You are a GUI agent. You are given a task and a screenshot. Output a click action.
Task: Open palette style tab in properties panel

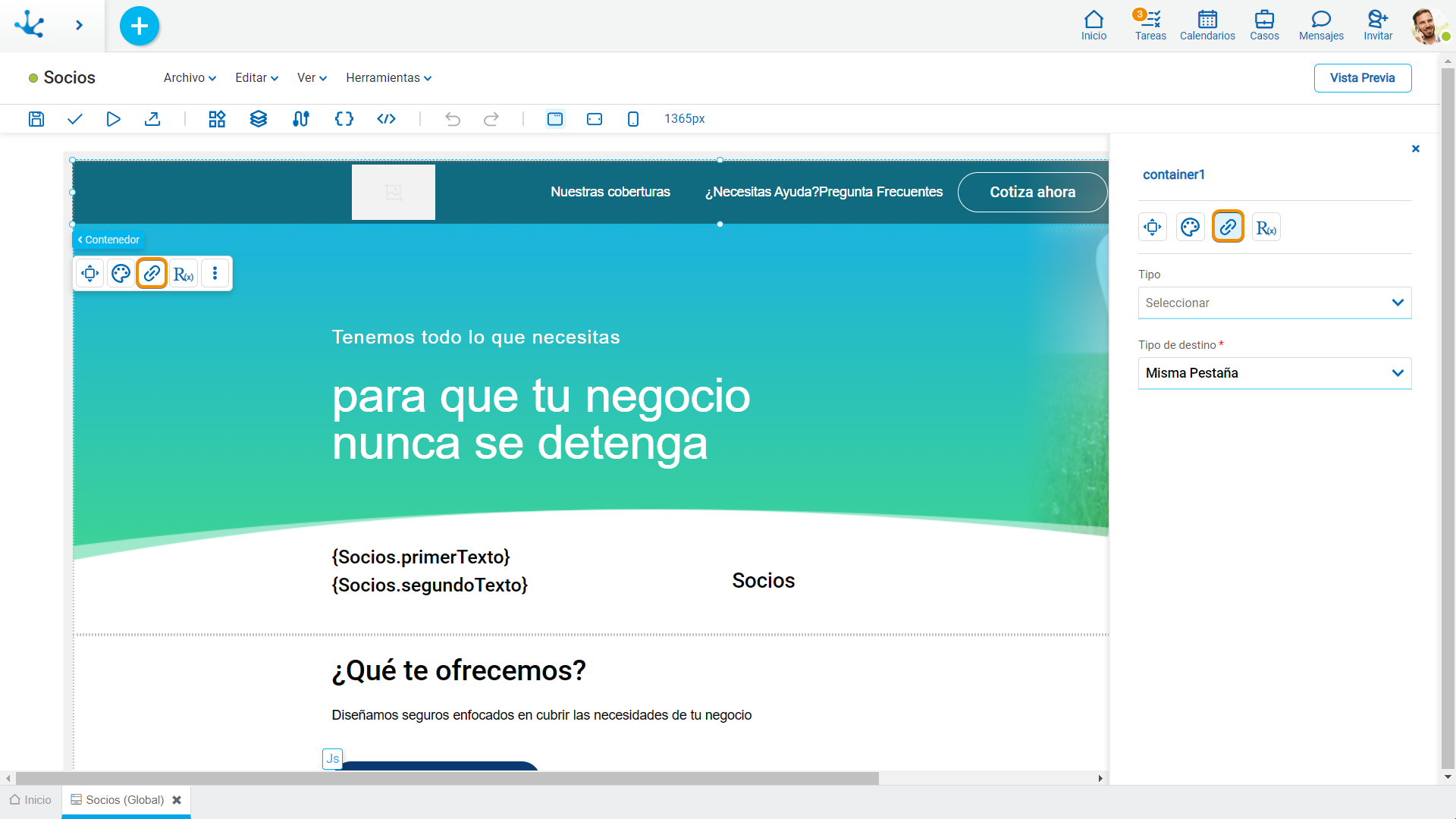[x=1191, y=227]
